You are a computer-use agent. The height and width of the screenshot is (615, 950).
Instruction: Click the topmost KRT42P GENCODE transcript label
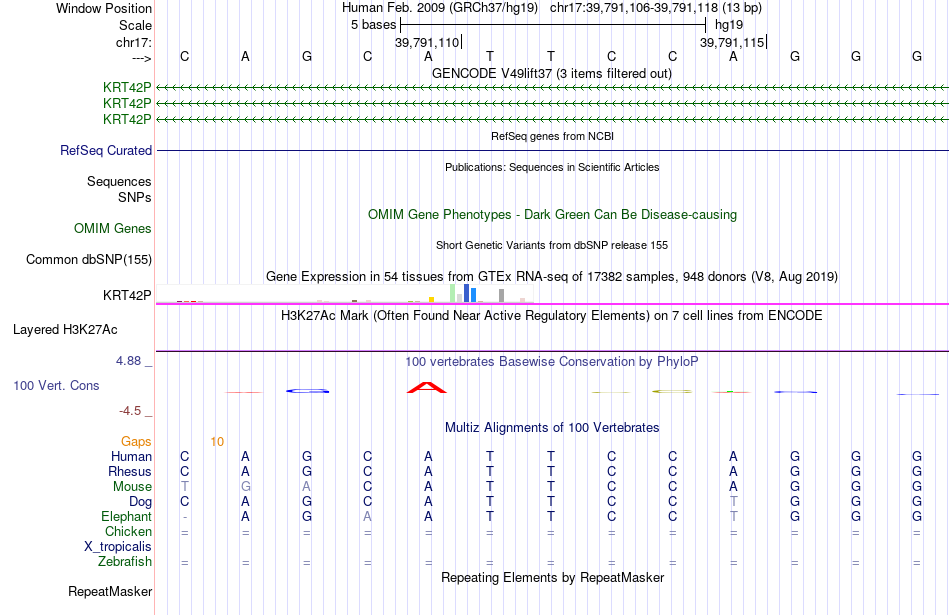tap(127, 87)
